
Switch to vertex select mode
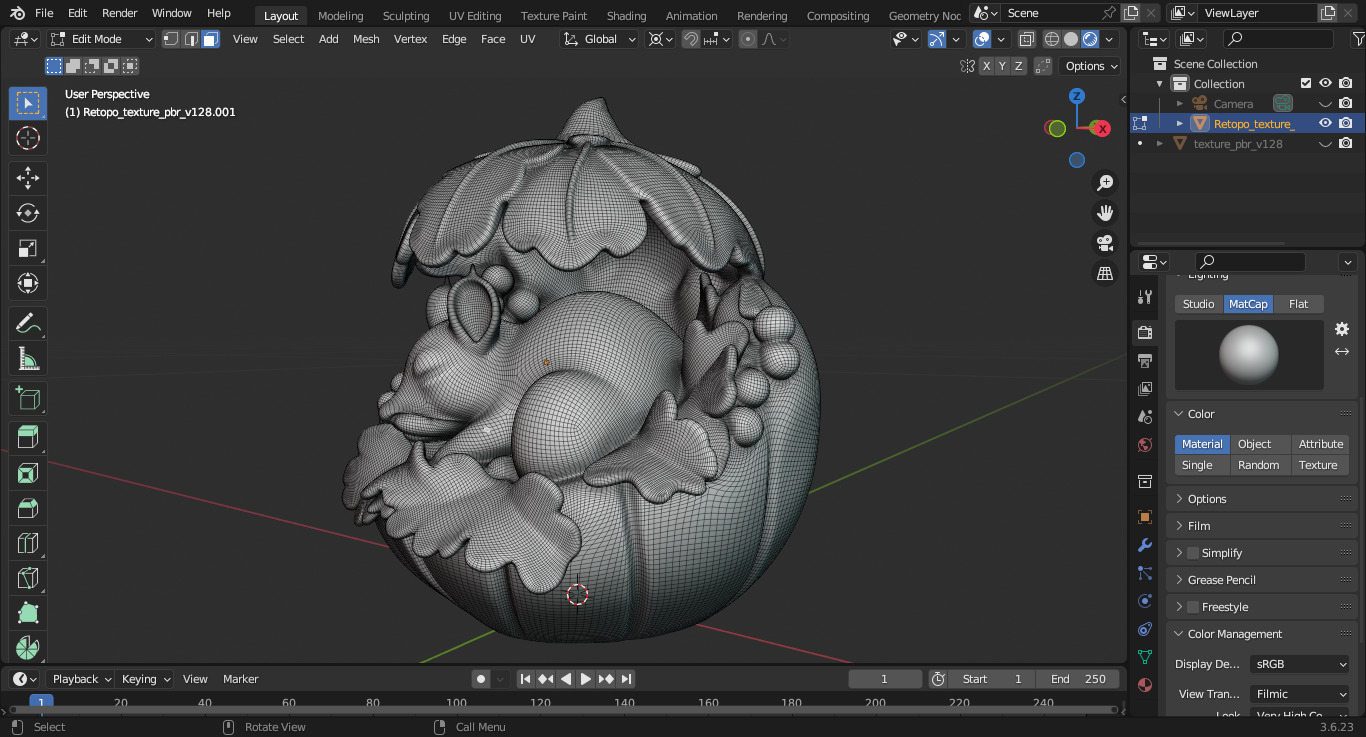coord(171,39)
